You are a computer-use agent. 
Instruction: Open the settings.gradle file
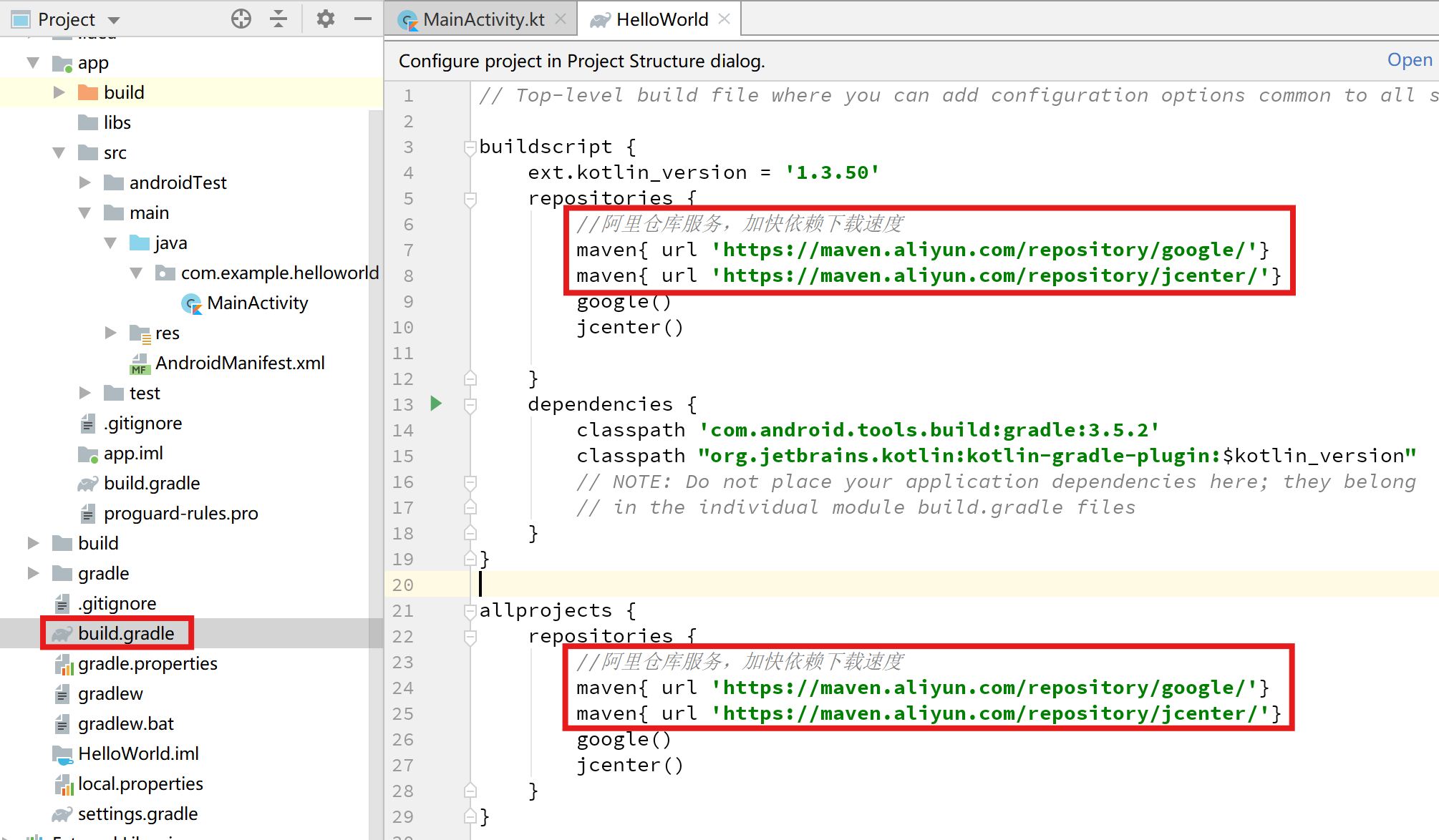point(137,814)
